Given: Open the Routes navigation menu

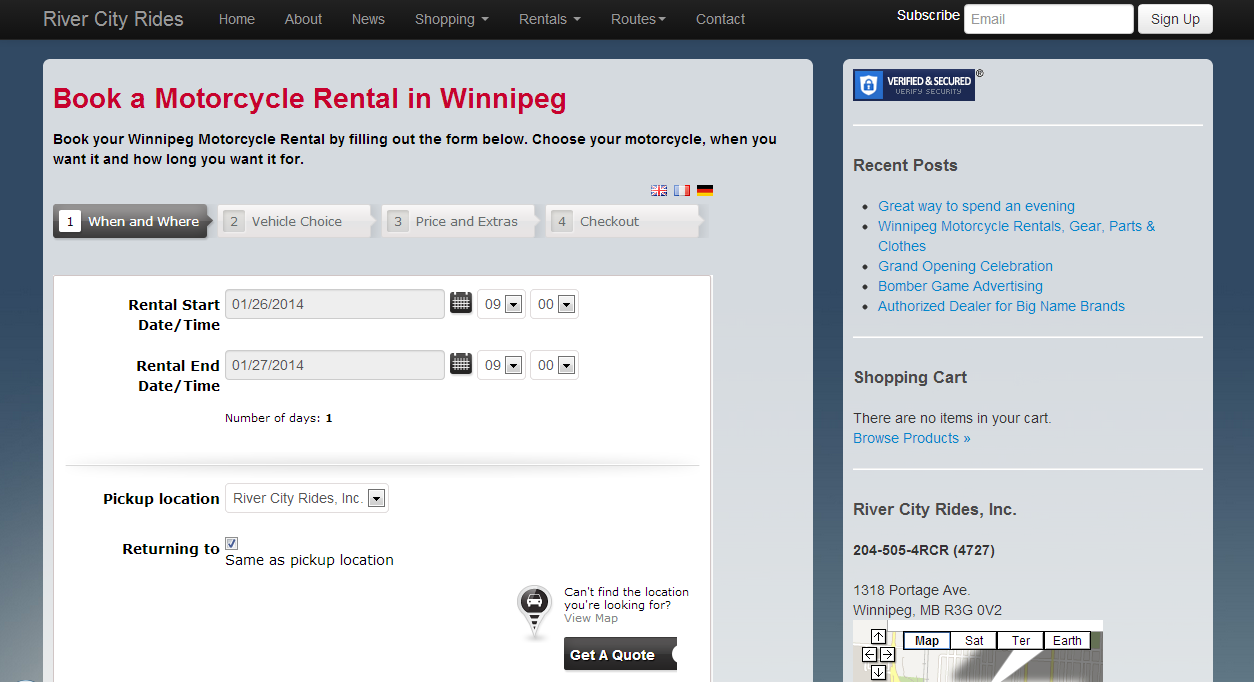Looking at the screenshot, I should click(x=638, y=19).
